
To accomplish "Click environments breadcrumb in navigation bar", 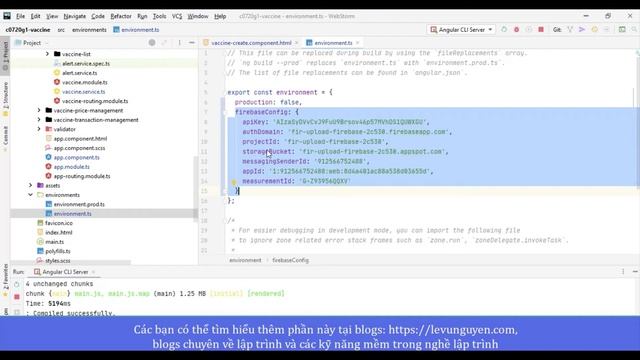I will (89, 29).
